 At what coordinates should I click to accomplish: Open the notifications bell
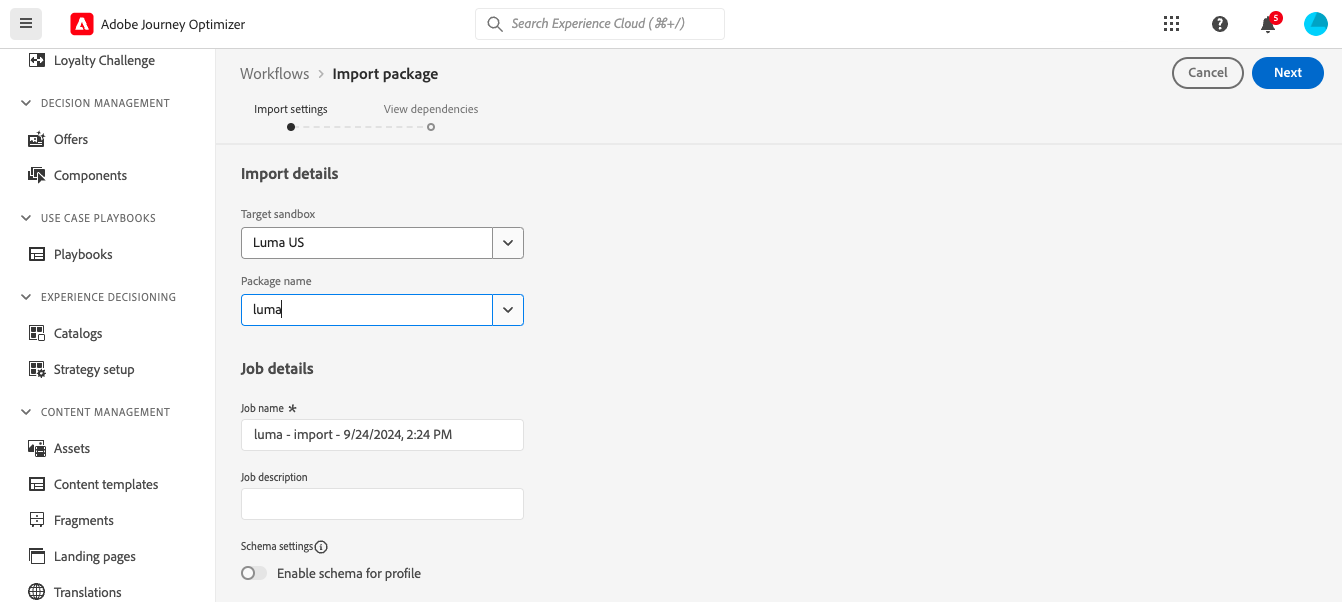coord(1268,25)
